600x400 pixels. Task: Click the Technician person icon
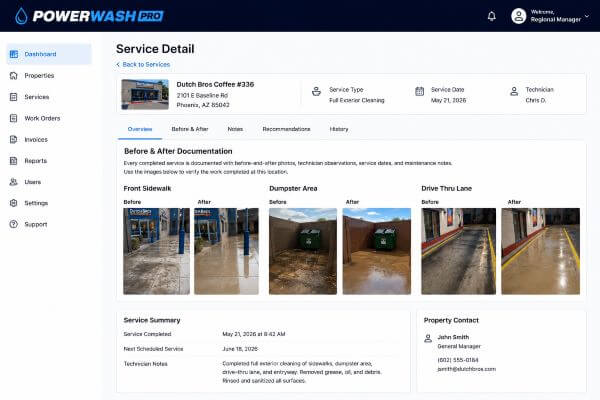click(514, 91)
